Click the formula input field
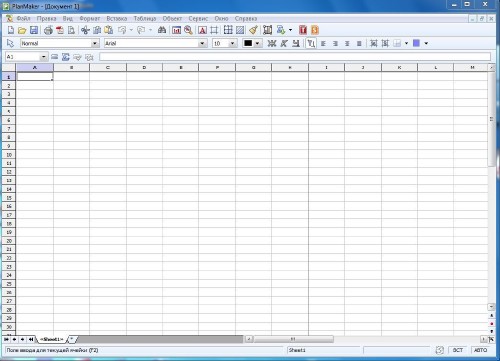The height and width of the screenshot is (361, 500). tap(295, 57)
